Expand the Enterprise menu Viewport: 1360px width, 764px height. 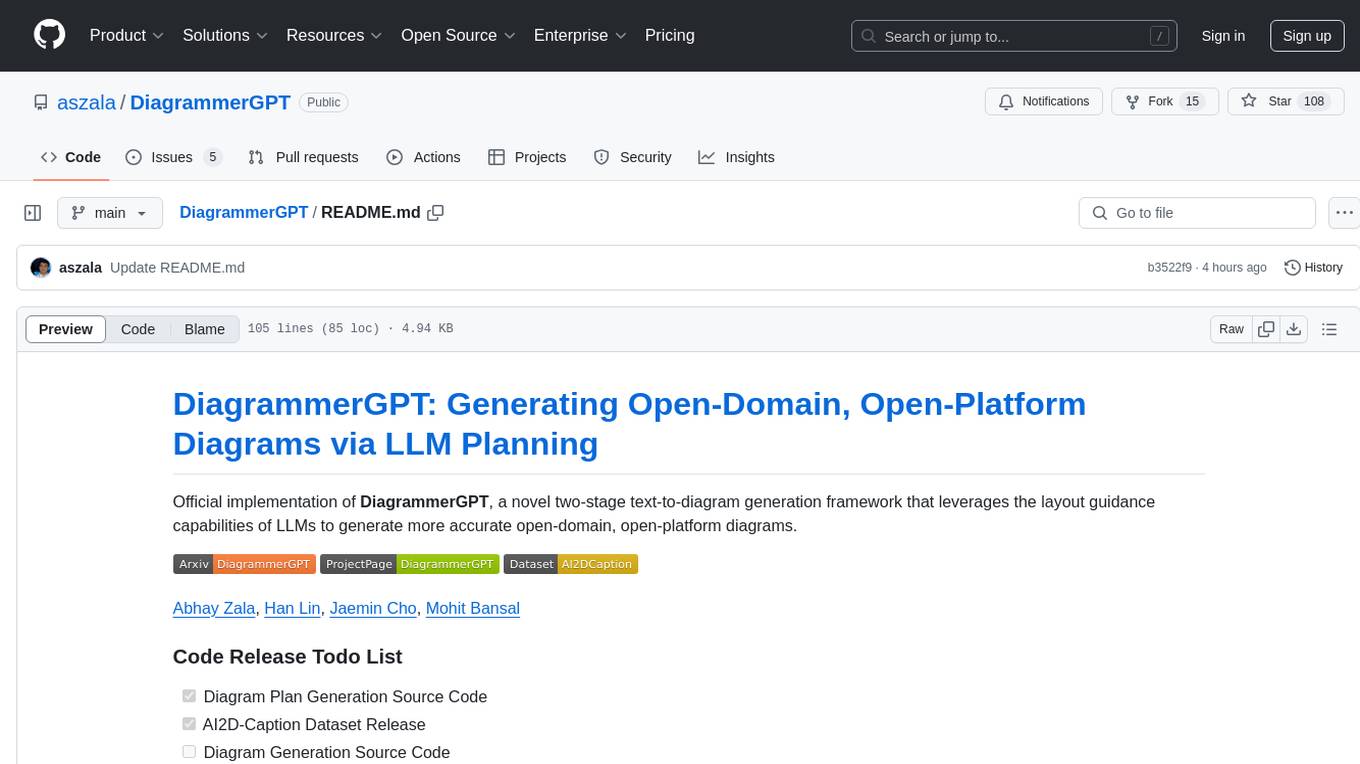[580, 35]
